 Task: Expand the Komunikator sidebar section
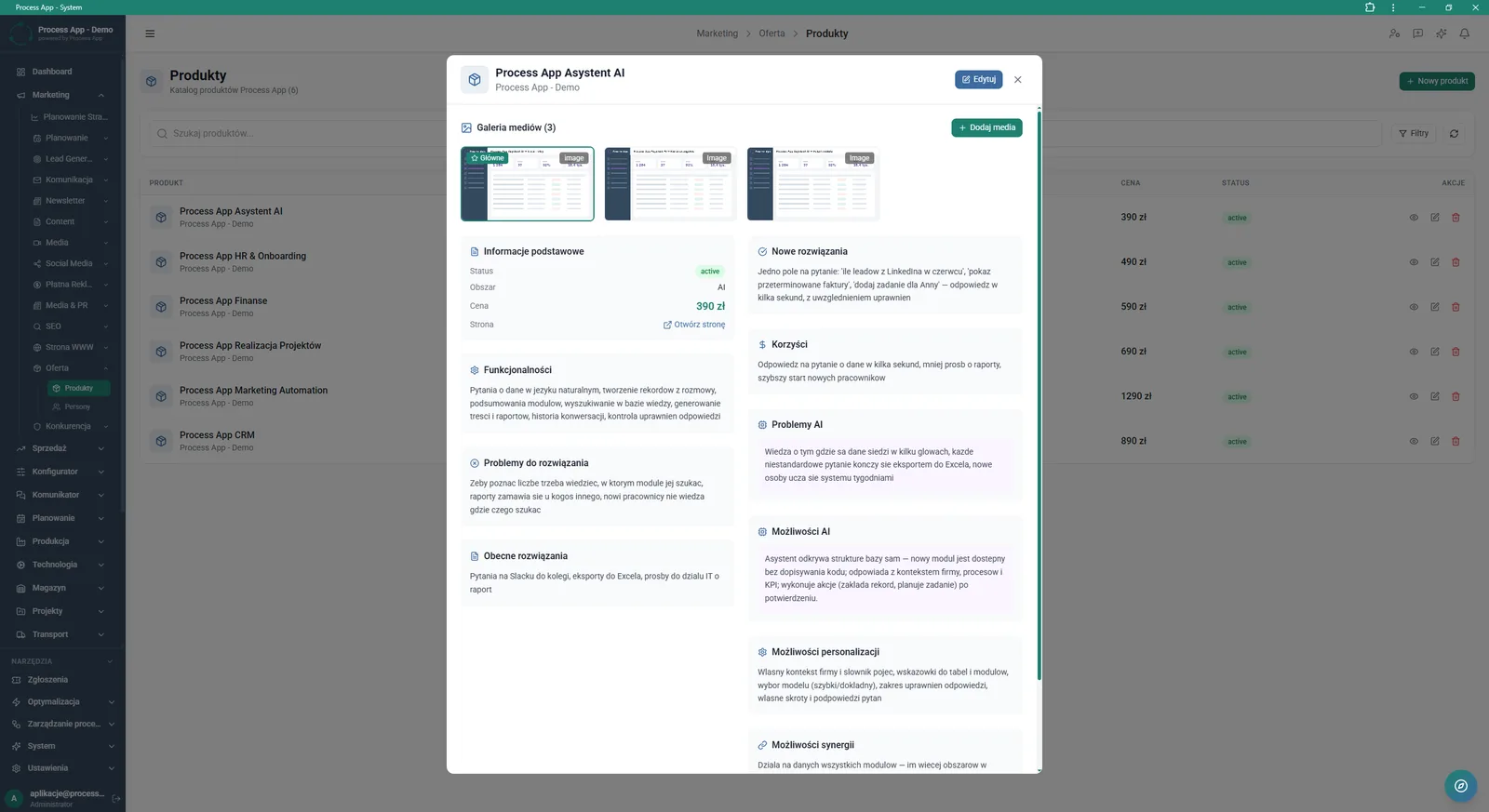pos(61,495)
